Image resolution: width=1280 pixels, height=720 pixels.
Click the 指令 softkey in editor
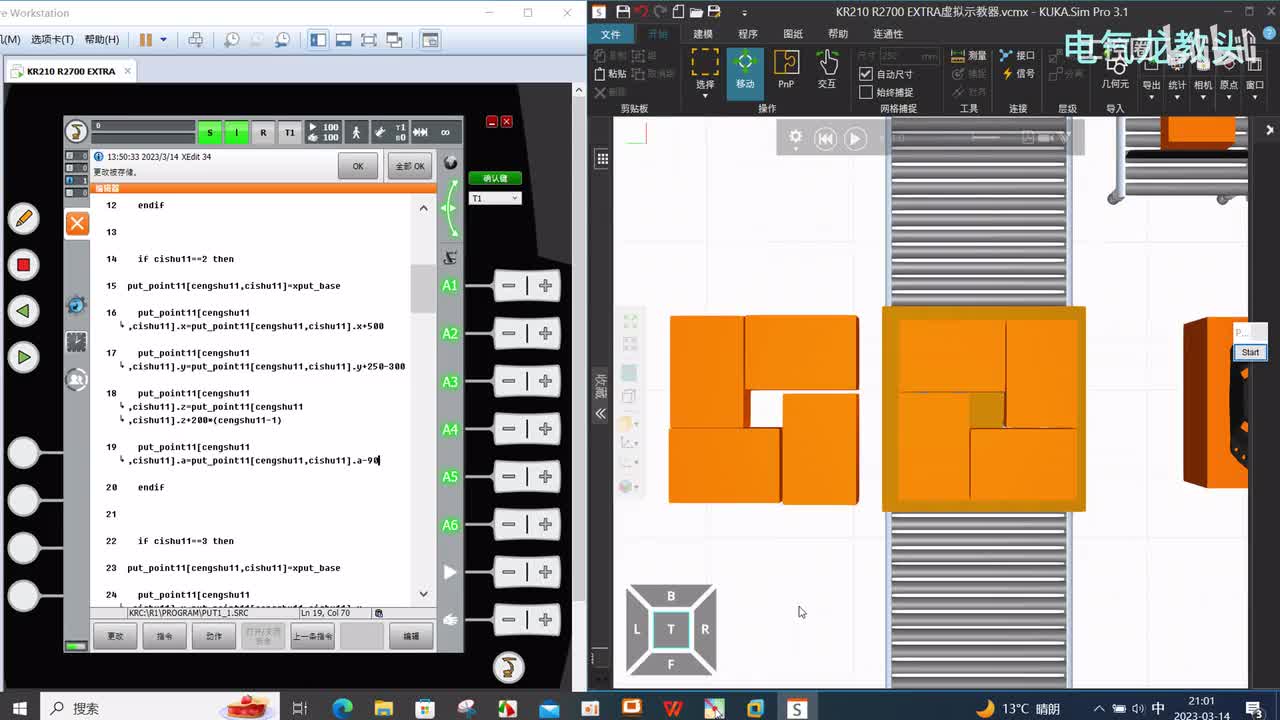pos(164,636)
